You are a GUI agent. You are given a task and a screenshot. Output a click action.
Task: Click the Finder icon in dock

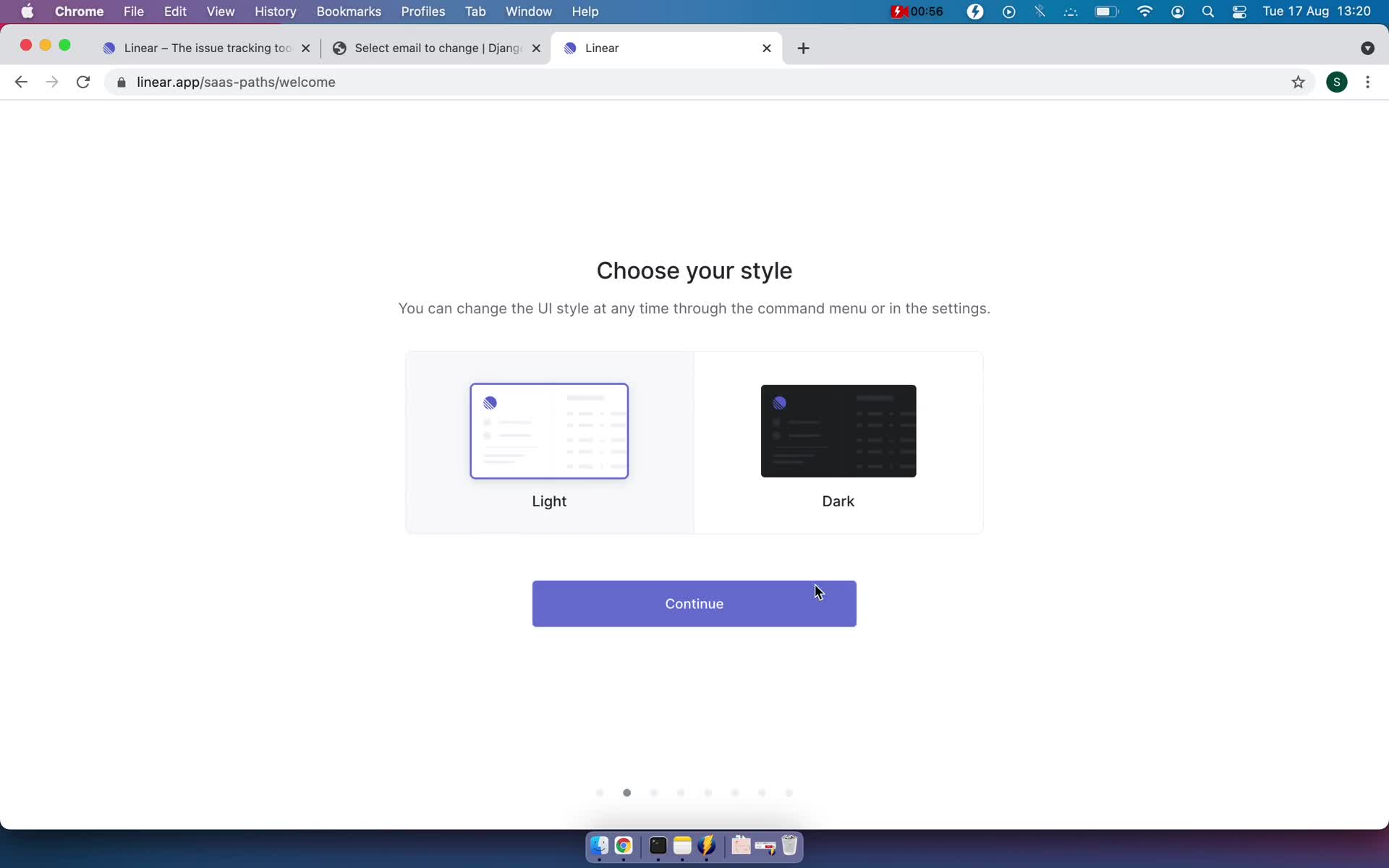click(x=598, y=846)
